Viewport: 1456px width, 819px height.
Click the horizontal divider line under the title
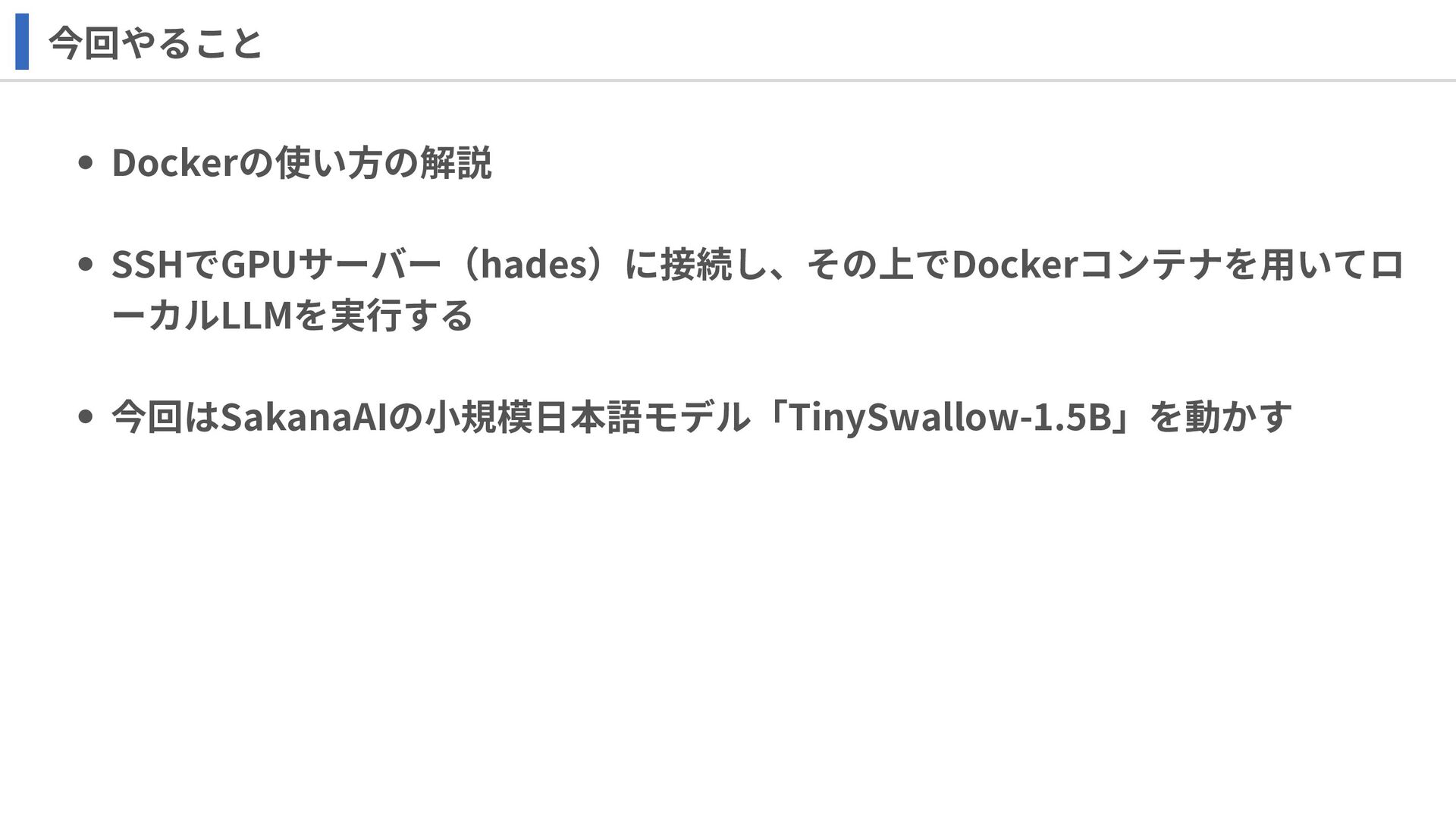(x=728, y=80)
